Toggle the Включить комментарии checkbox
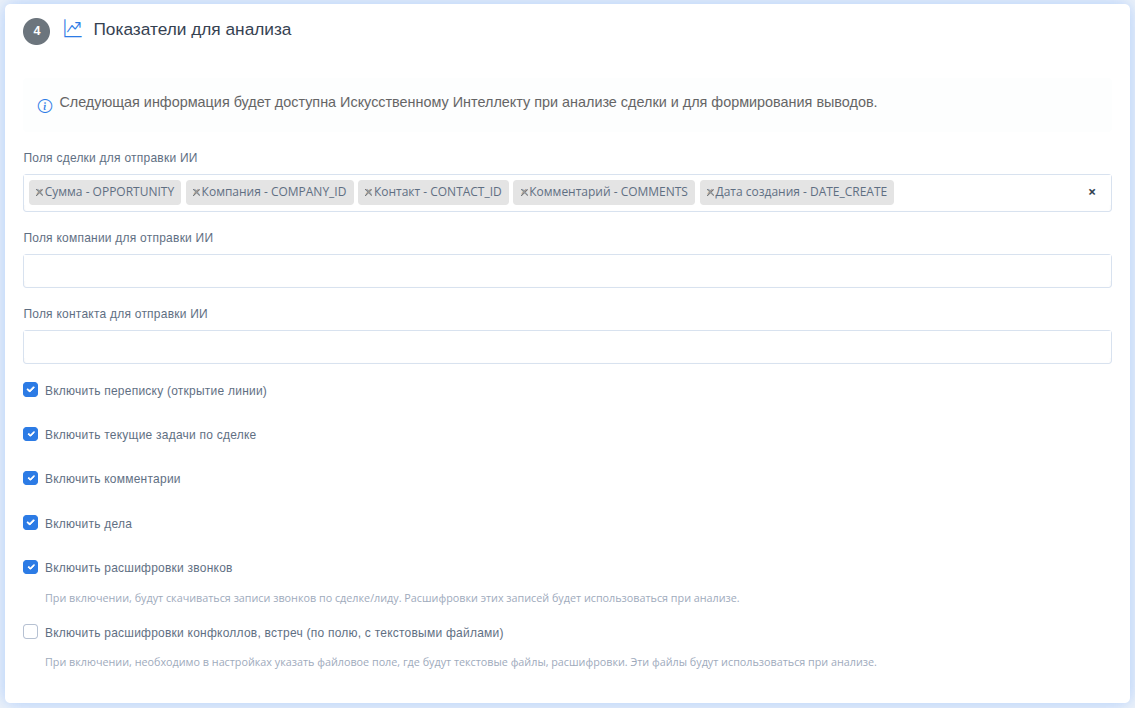Image resolution: width=1135 pixels, height=708 pixels. (x=31, y=478)
